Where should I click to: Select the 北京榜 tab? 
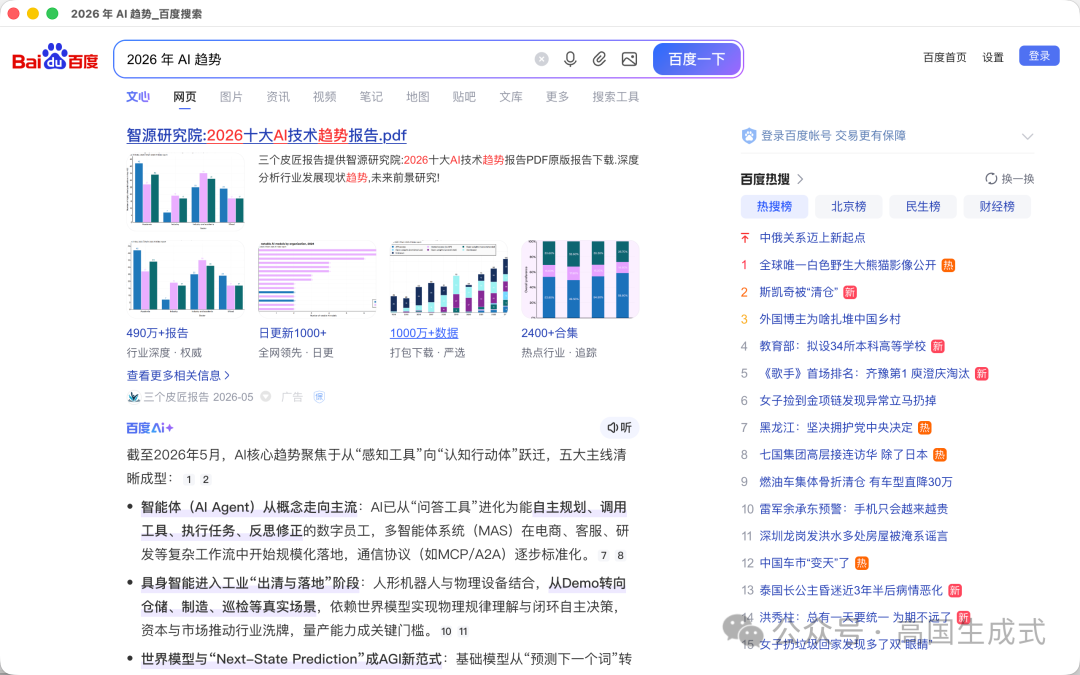[x=849, y=206]
